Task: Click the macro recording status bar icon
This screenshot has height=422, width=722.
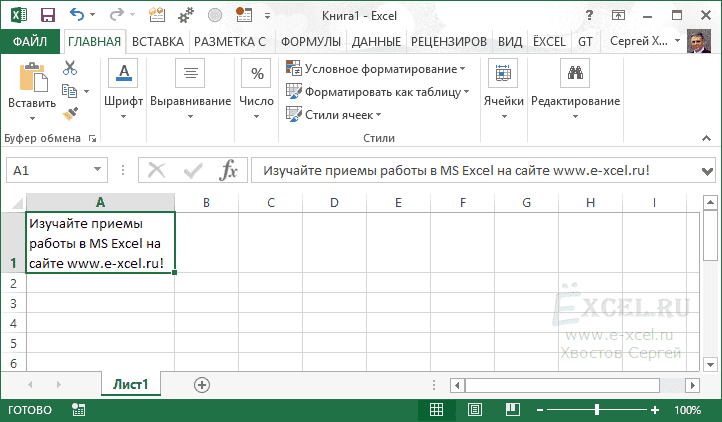Action: point(78,410)
